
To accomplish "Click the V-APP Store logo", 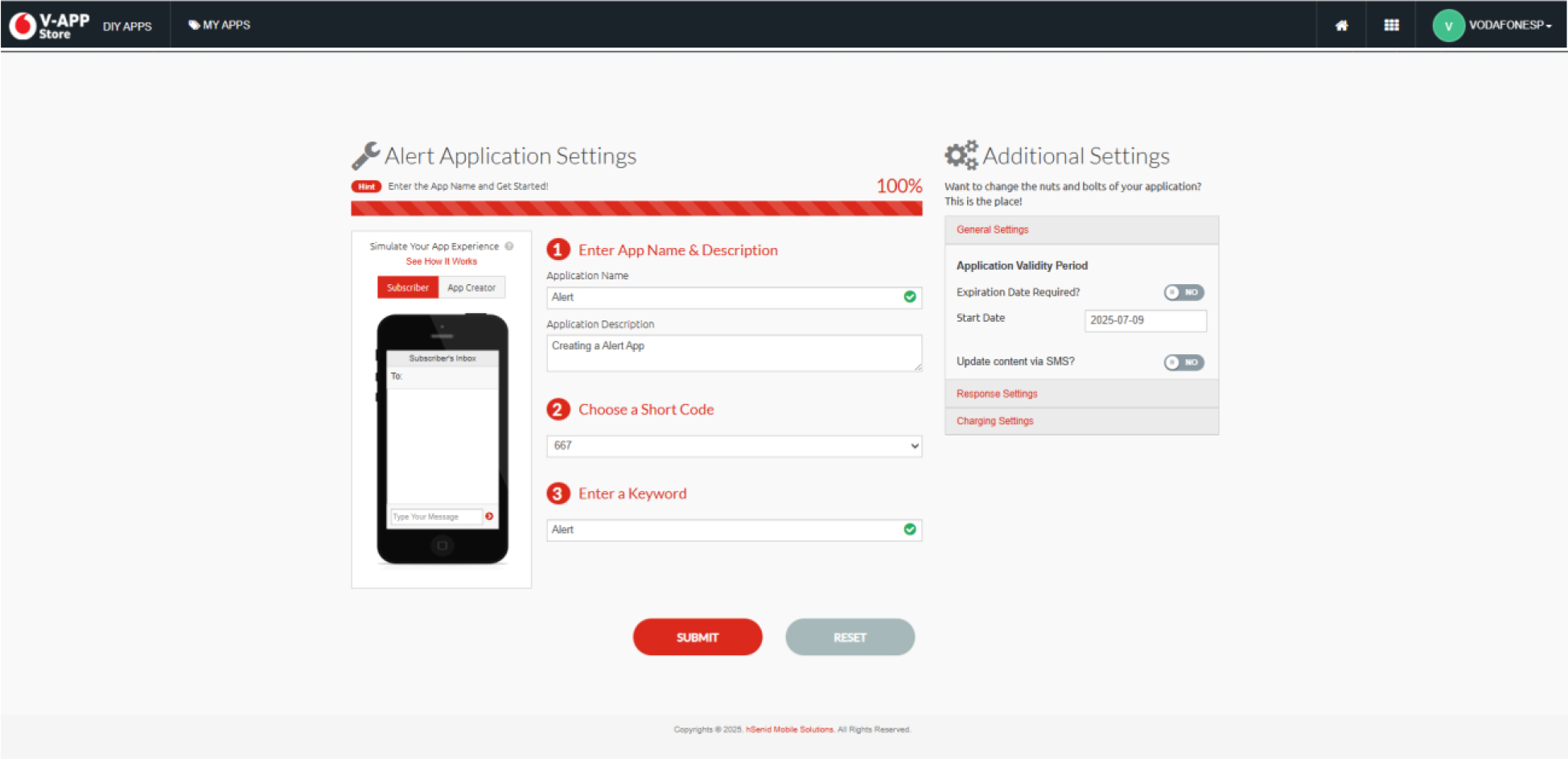I will point(48,24).
